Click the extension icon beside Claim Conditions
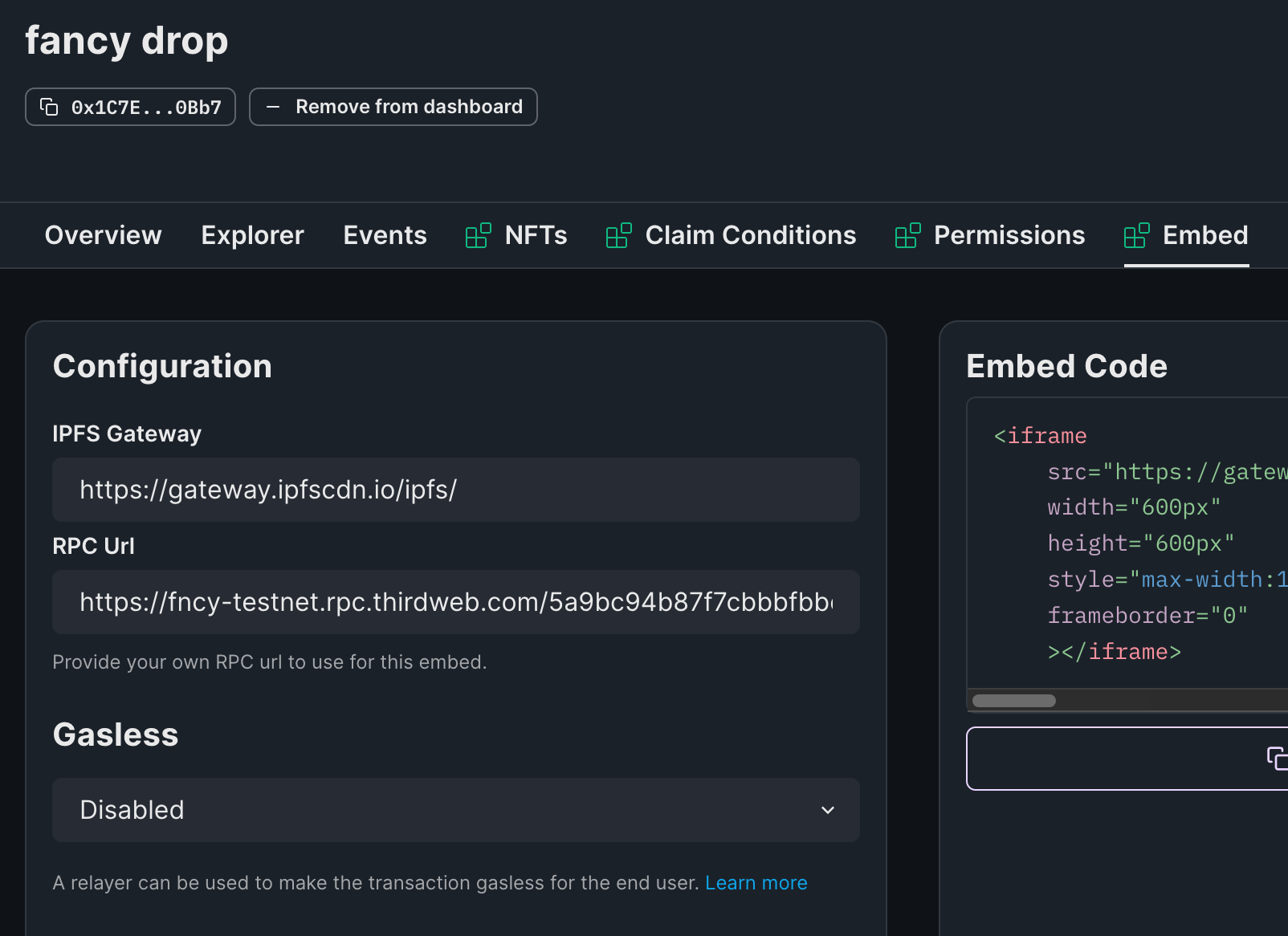Screen dimensions: 1288x936 [619, 235]
